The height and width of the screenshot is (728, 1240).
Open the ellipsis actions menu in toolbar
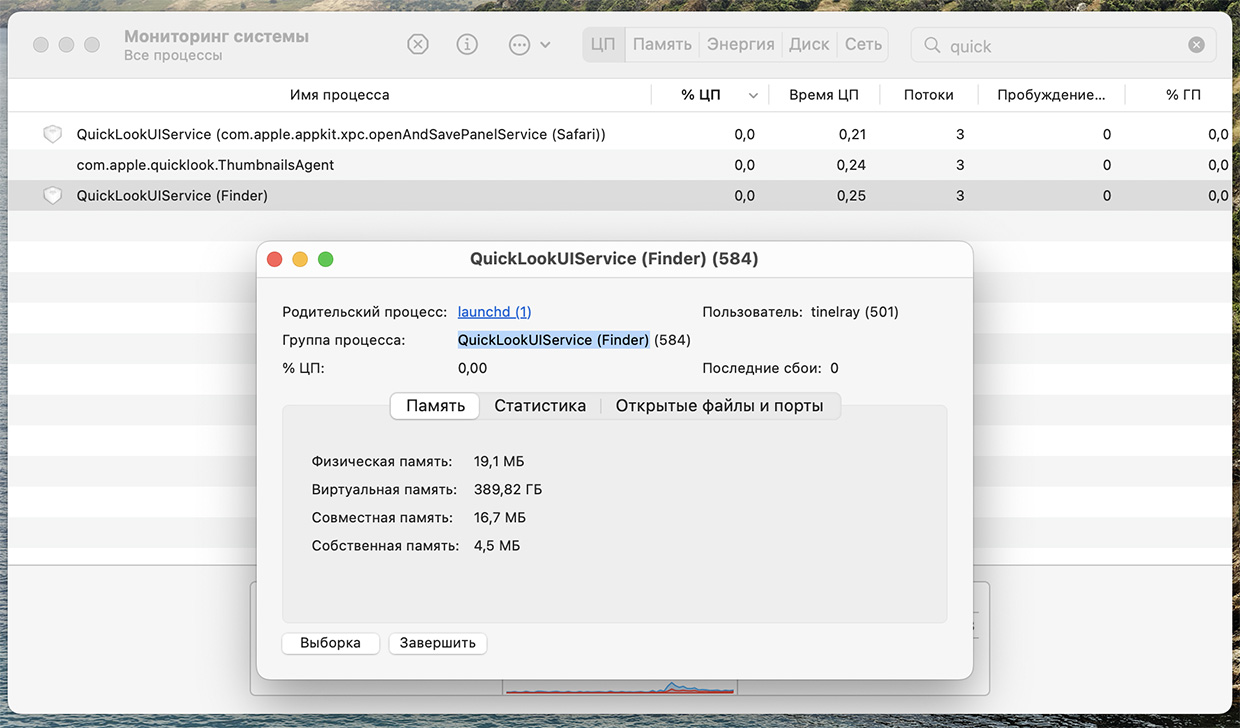529,45
